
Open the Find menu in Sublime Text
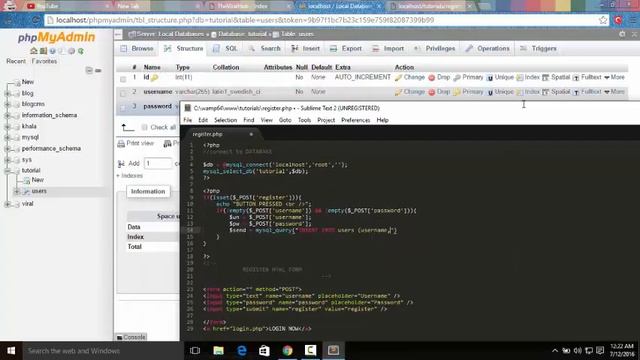(249, 120)
